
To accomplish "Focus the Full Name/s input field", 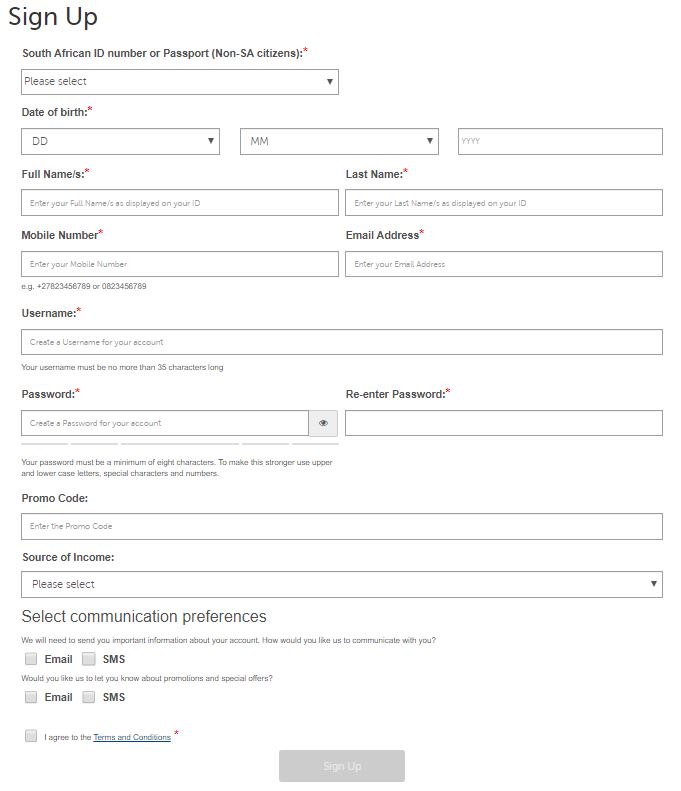I will (180, 203).
